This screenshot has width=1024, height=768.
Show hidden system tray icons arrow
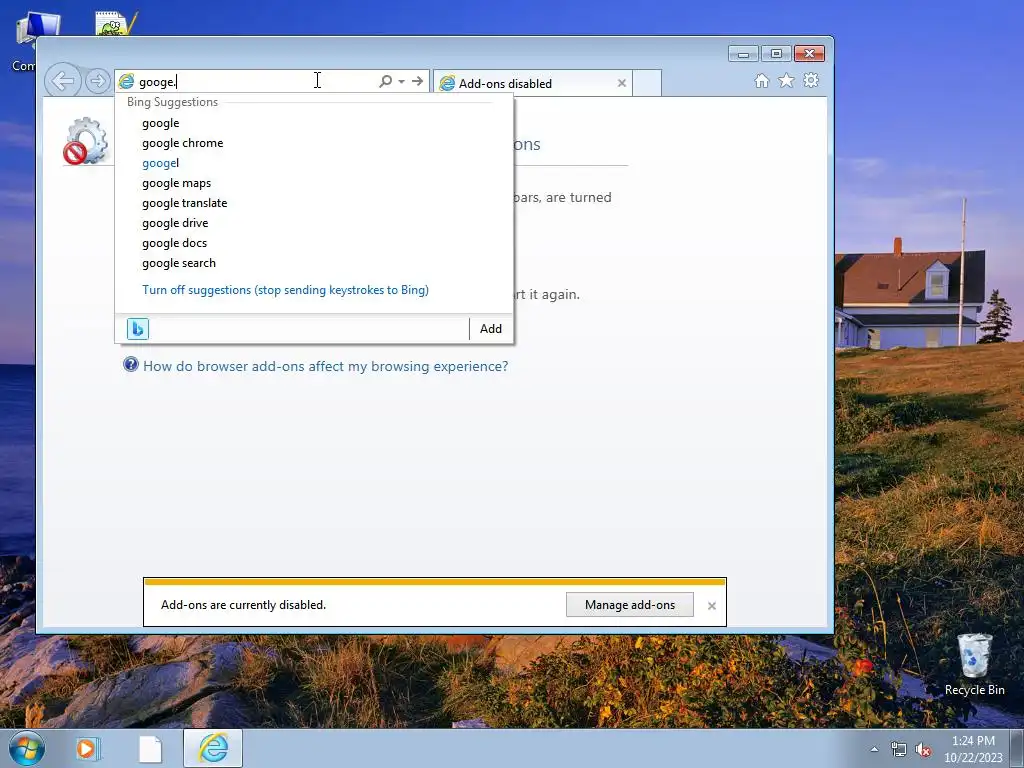[874, 749]
